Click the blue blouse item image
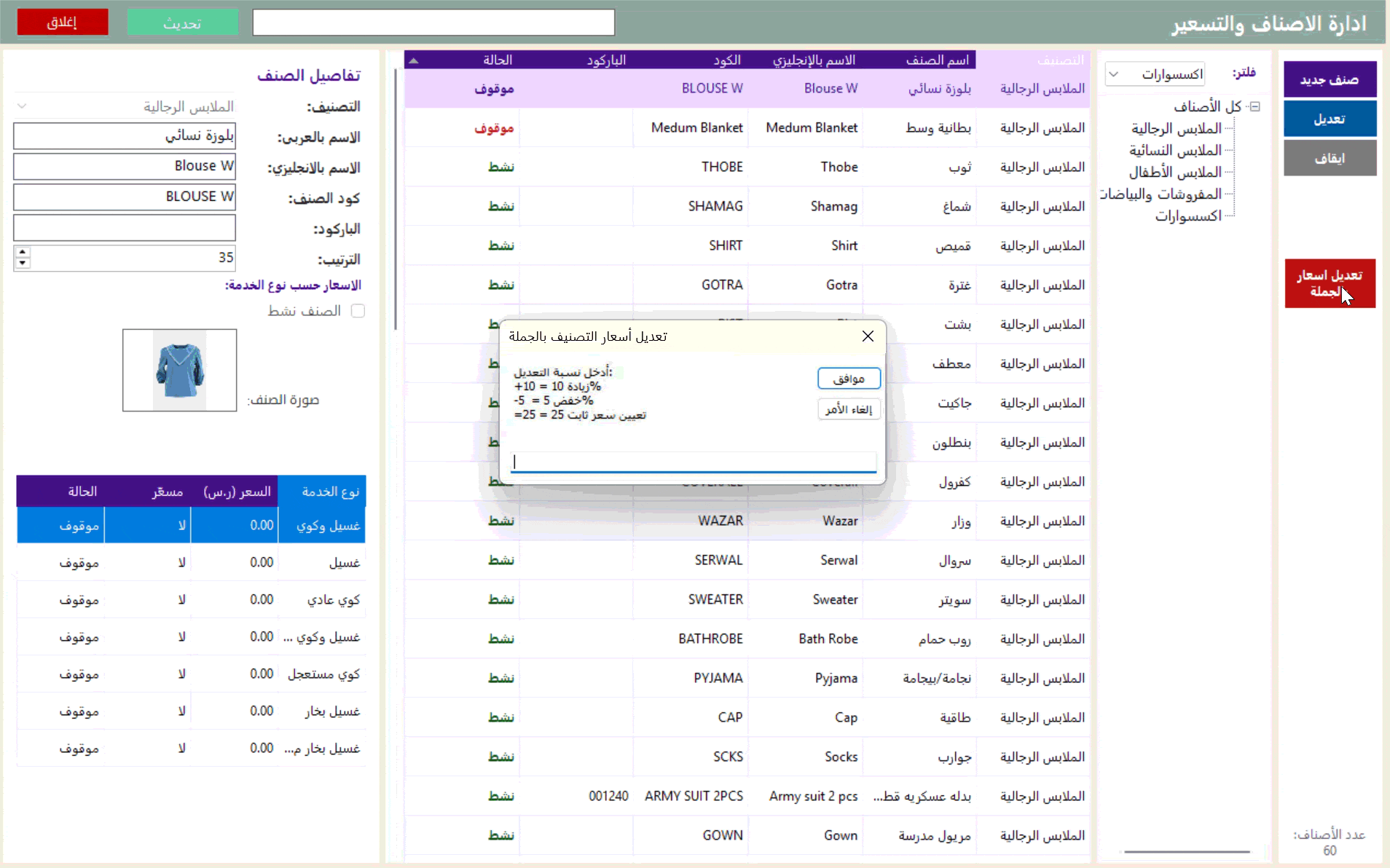 point(179,370)
